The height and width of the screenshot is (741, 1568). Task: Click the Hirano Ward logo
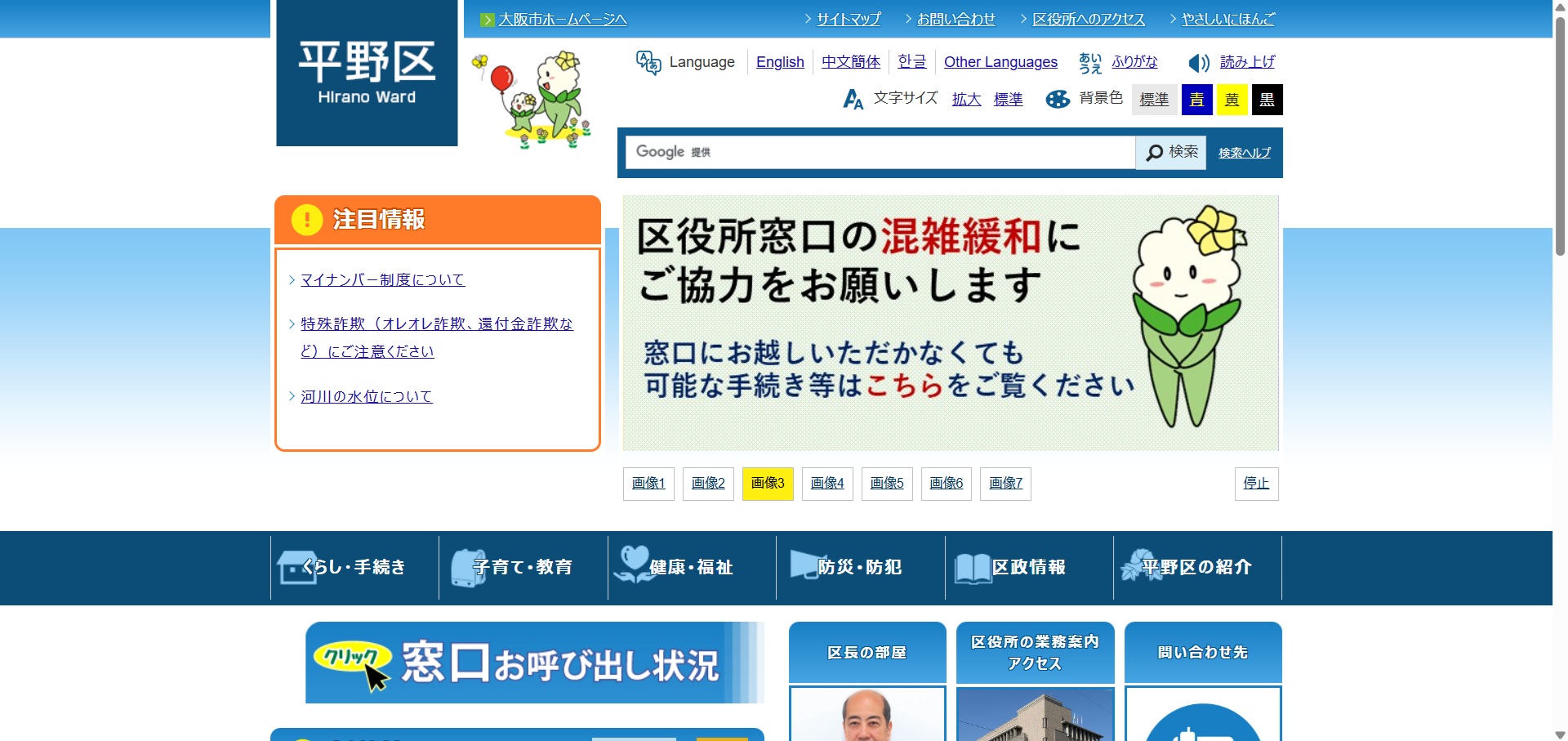tap(367, 73)
